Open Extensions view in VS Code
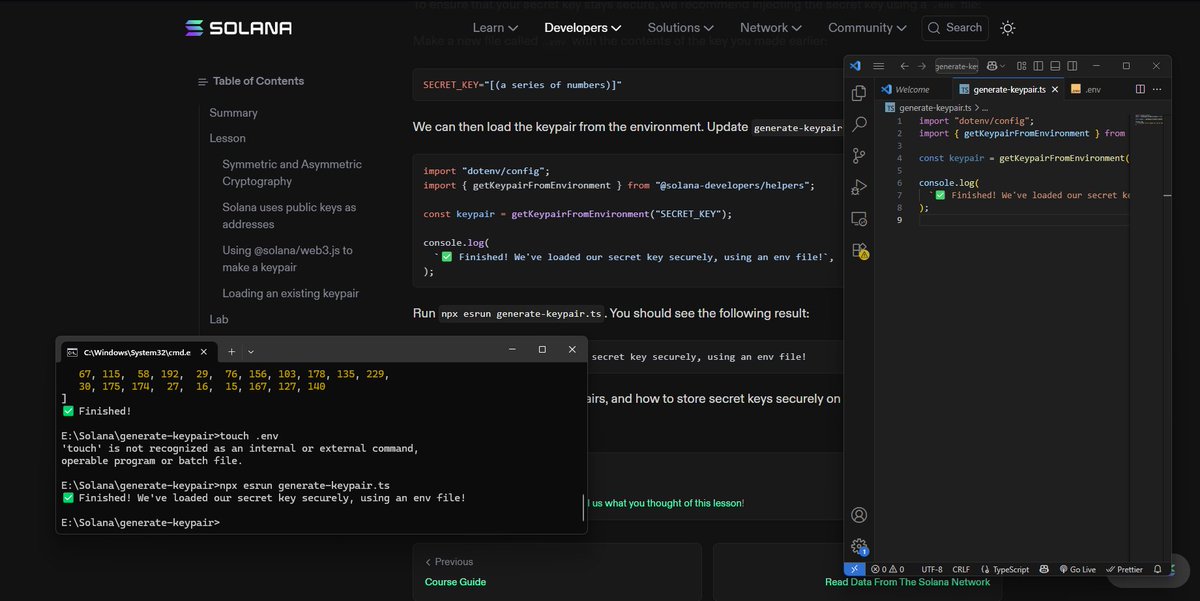 point(859,250)
